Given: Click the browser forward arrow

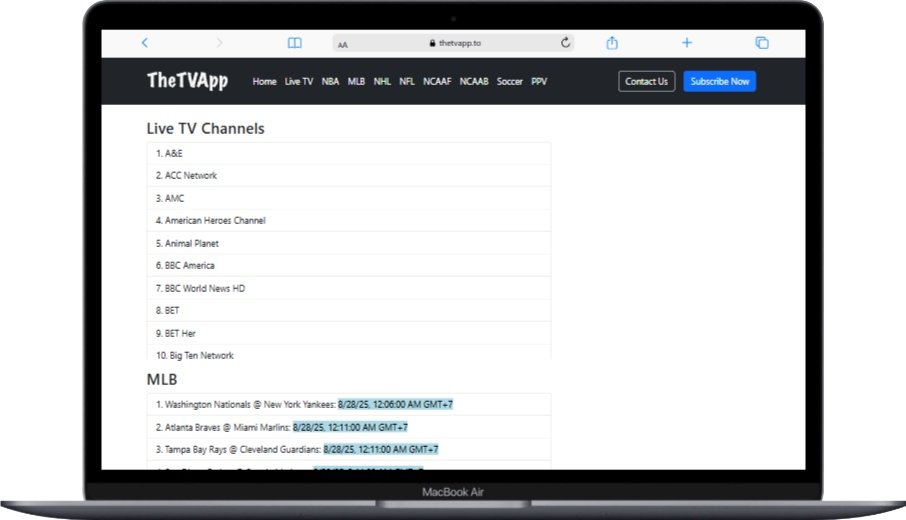Looking at the screenshot, I should click(x=220, y=43).
